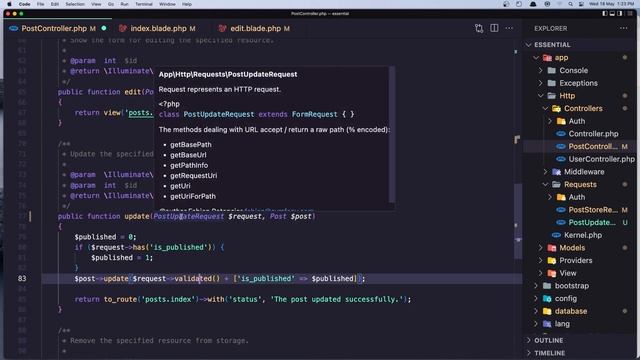Open the Window menu
The image size is (640, 360).
pos(167,4)
